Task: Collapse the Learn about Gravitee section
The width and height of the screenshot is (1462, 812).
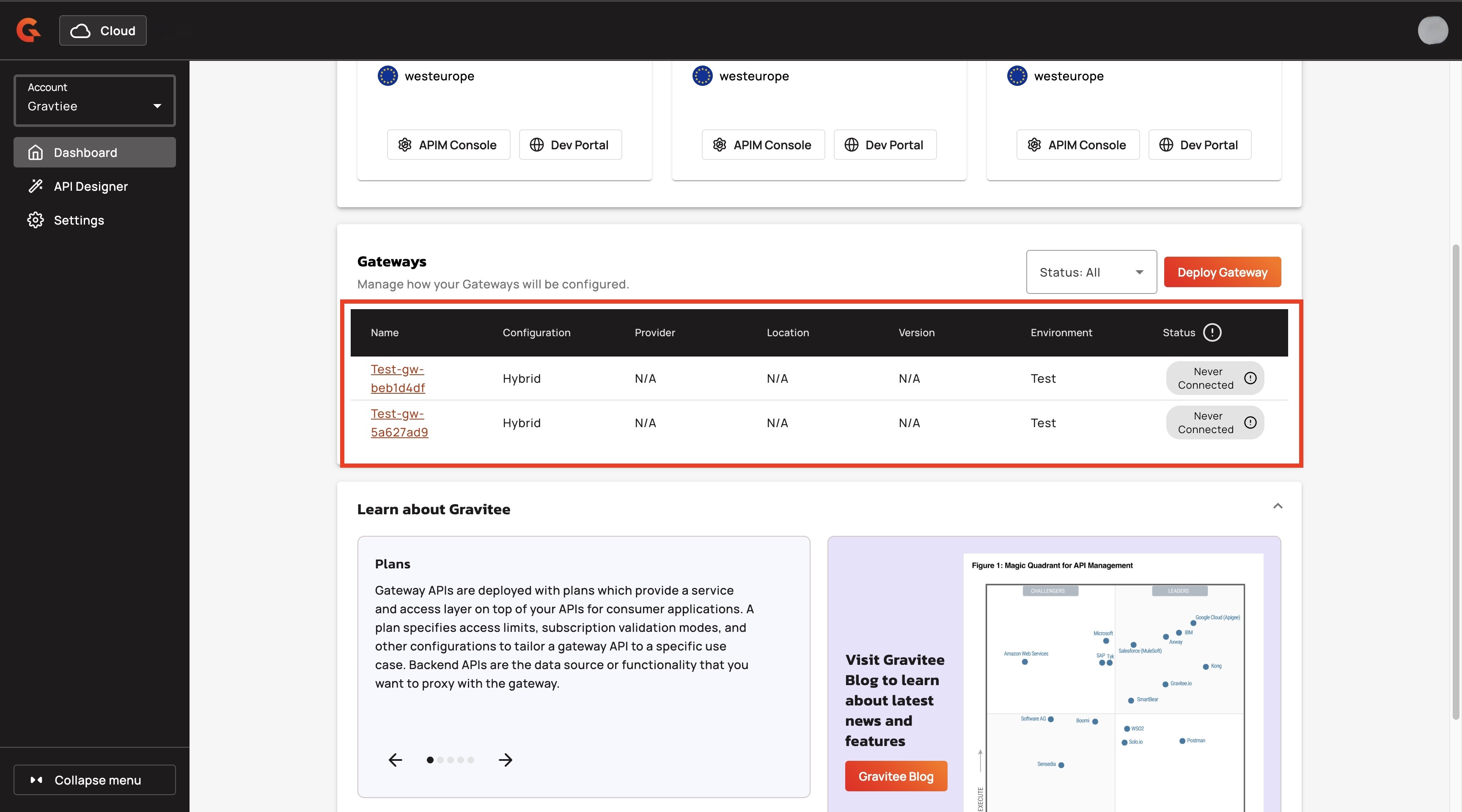Action: (x=1278, y=505)
